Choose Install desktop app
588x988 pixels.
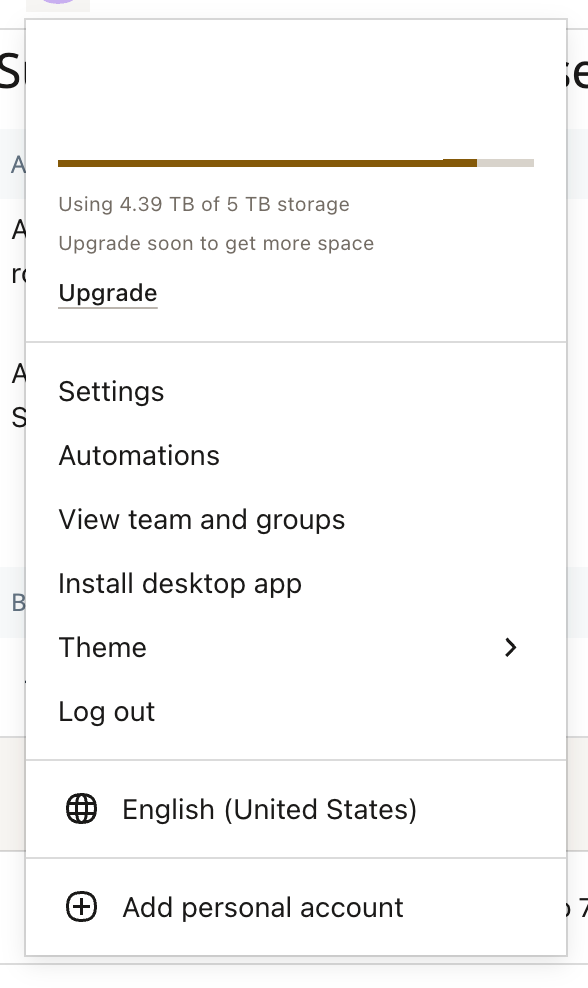(x=180, y=583)
